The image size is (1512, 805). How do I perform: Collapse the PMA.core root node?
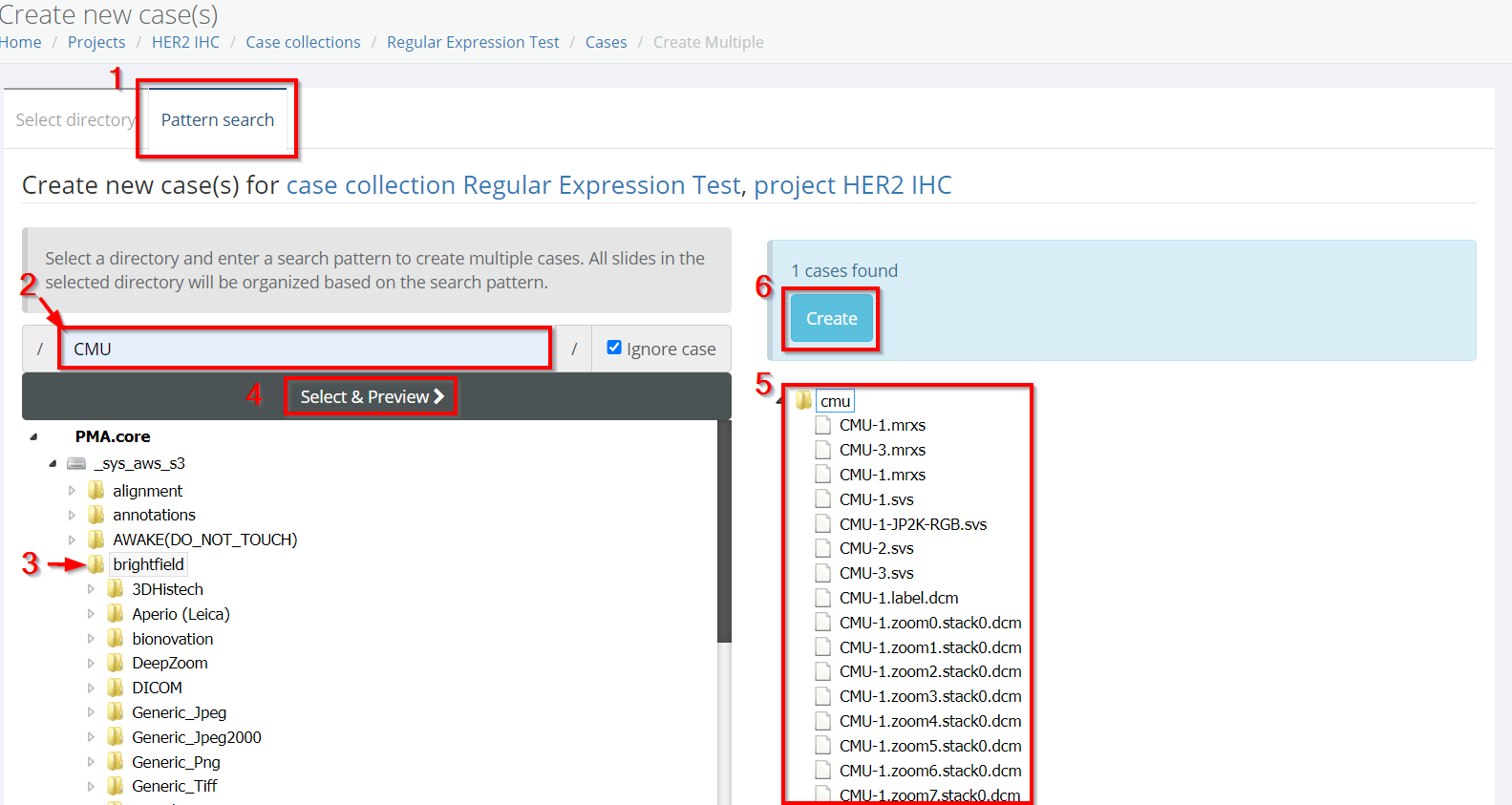click(x=34, y=436)
